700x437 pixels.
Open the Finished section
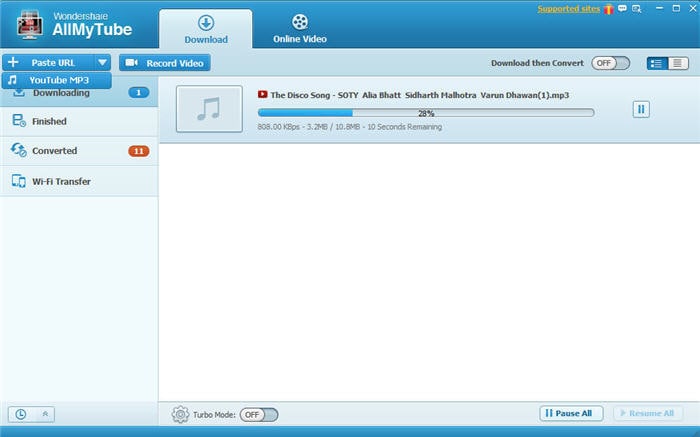(79, 121)
